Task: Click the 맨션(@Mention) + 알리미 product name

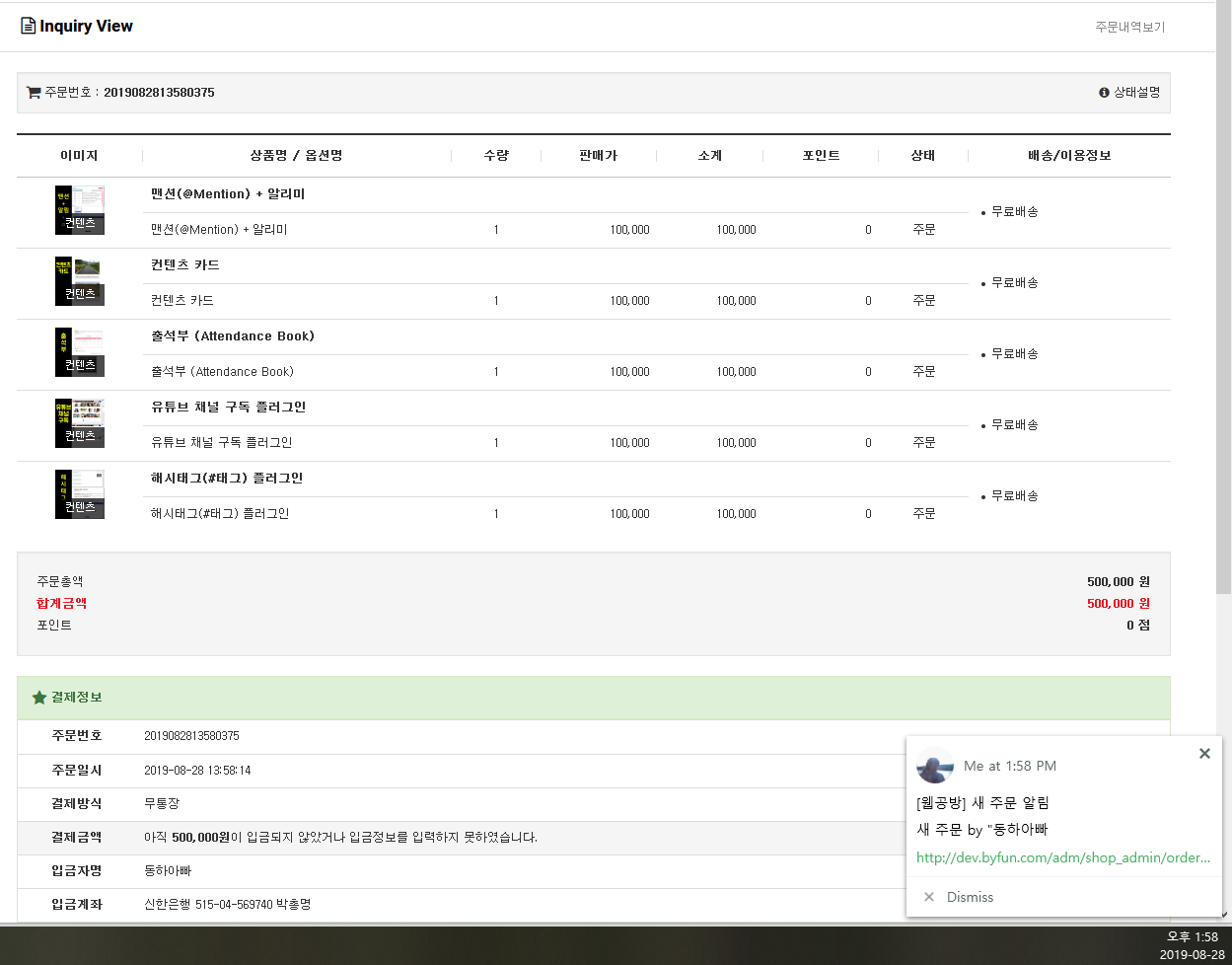Action: (x=227, y=193)
